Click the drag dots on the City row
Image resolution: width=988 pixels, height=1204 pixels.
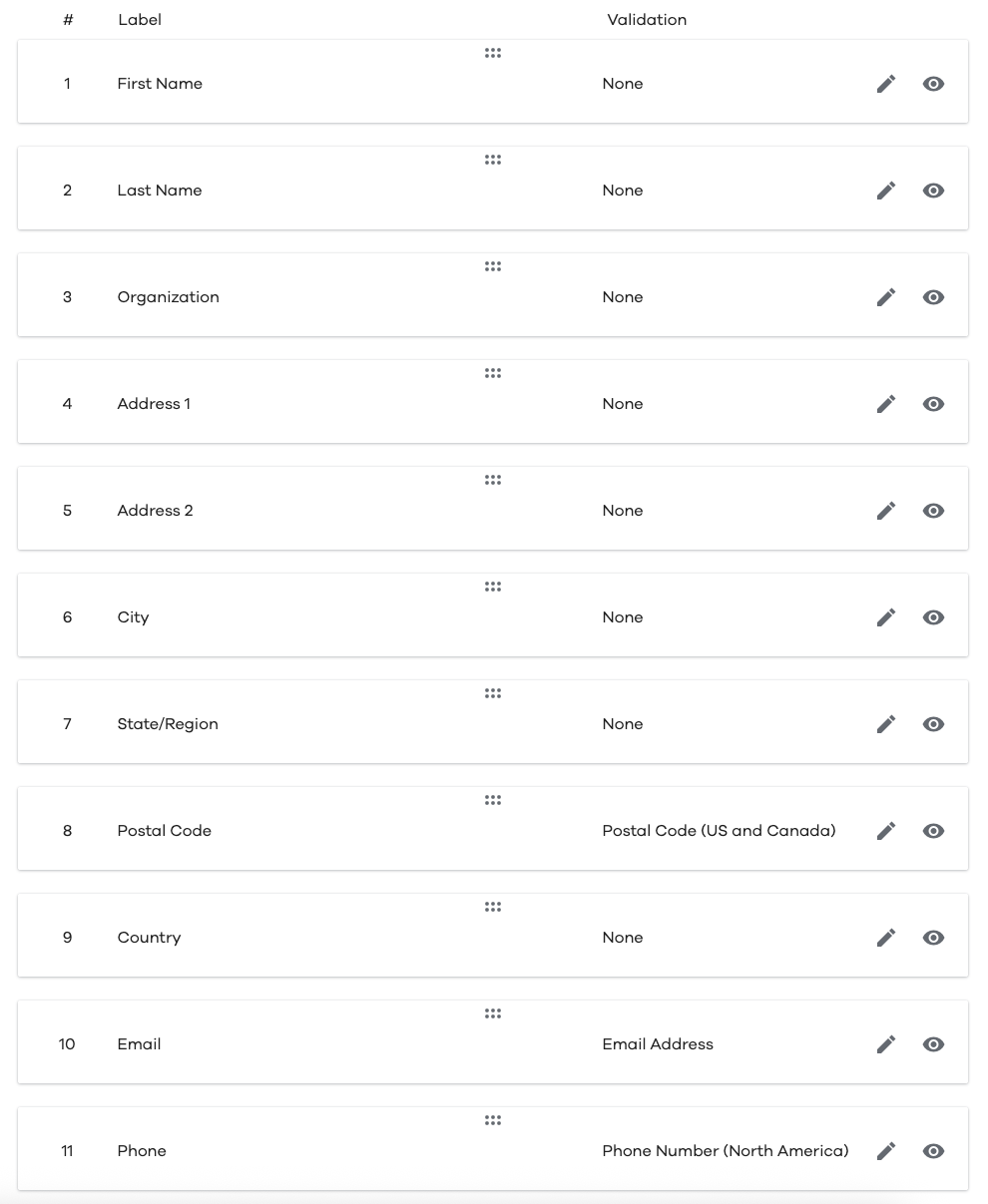(493, 587)
